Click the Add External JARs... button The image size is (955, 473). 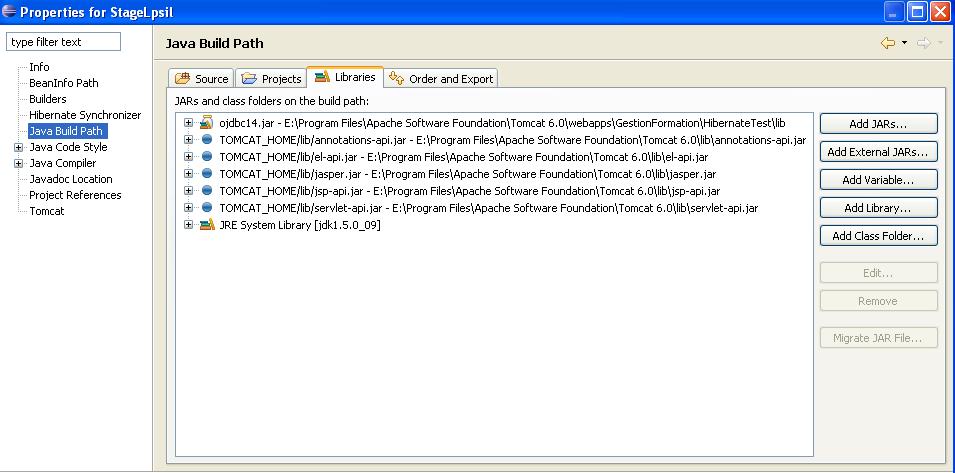[878, 152]
